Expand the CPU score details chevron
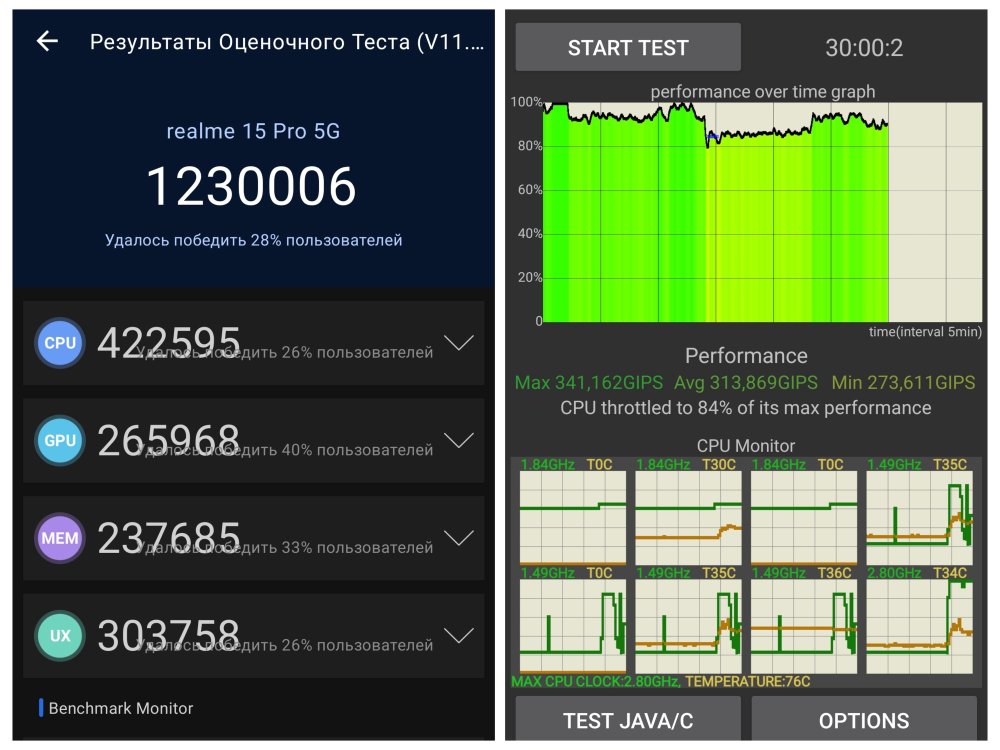Image resolution: width=1000 pixels, height=750 pixels. coord(459,343)
